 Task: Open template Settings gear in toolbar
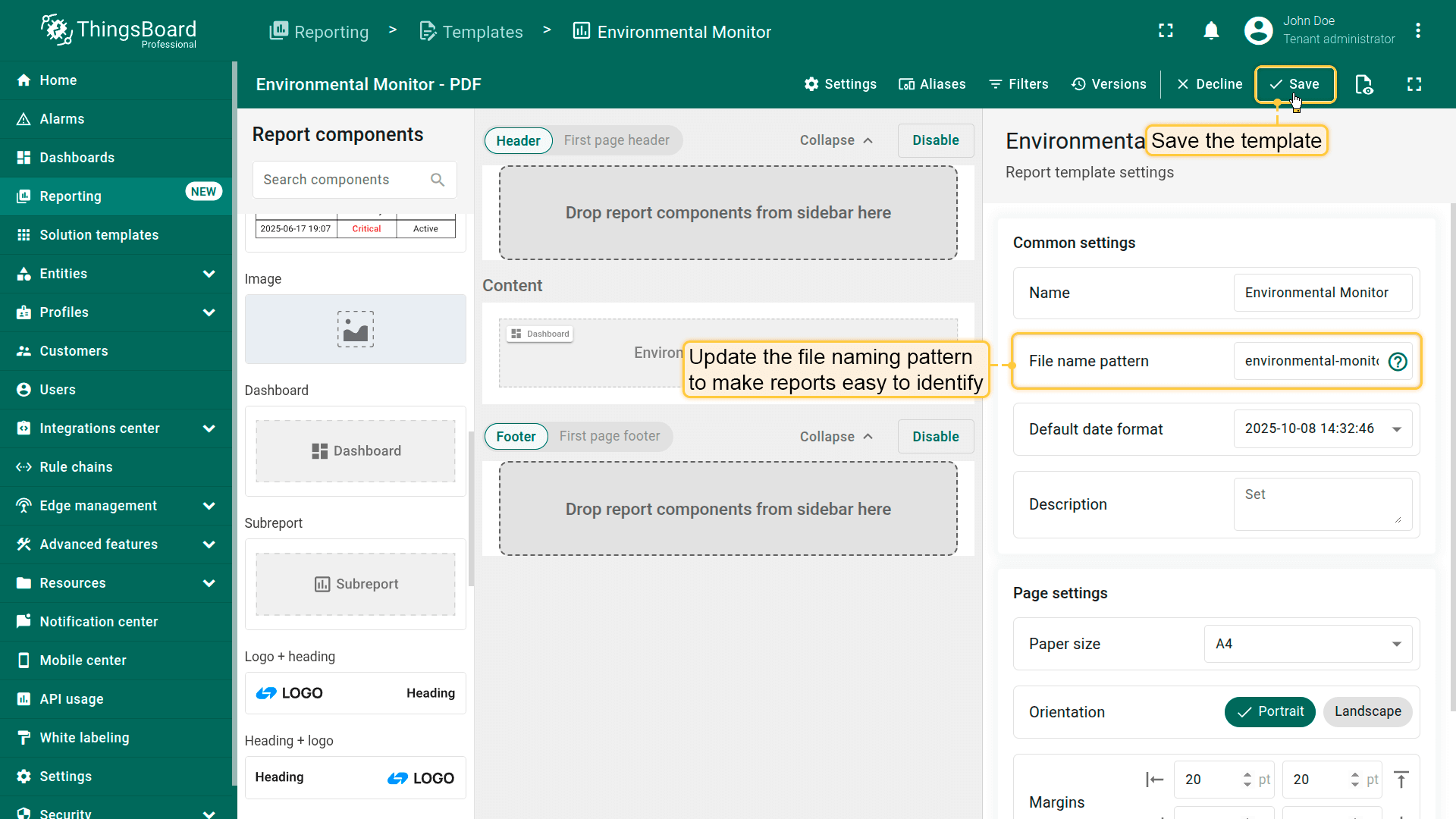click(x=840, y=84)
